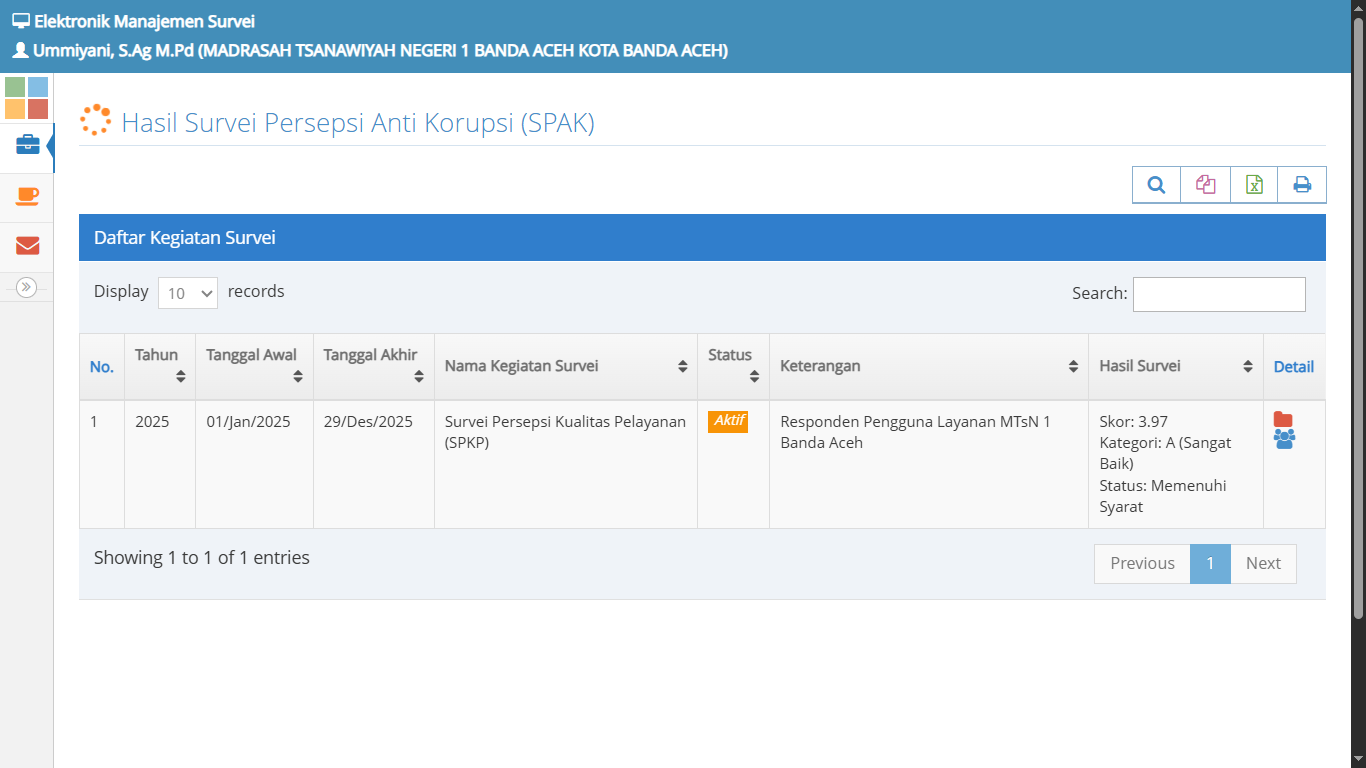Screen dimensions: 1366x768
Task: Click the copy table toolbar icon
Action: pyautogui.click(x=1205, y=185)
